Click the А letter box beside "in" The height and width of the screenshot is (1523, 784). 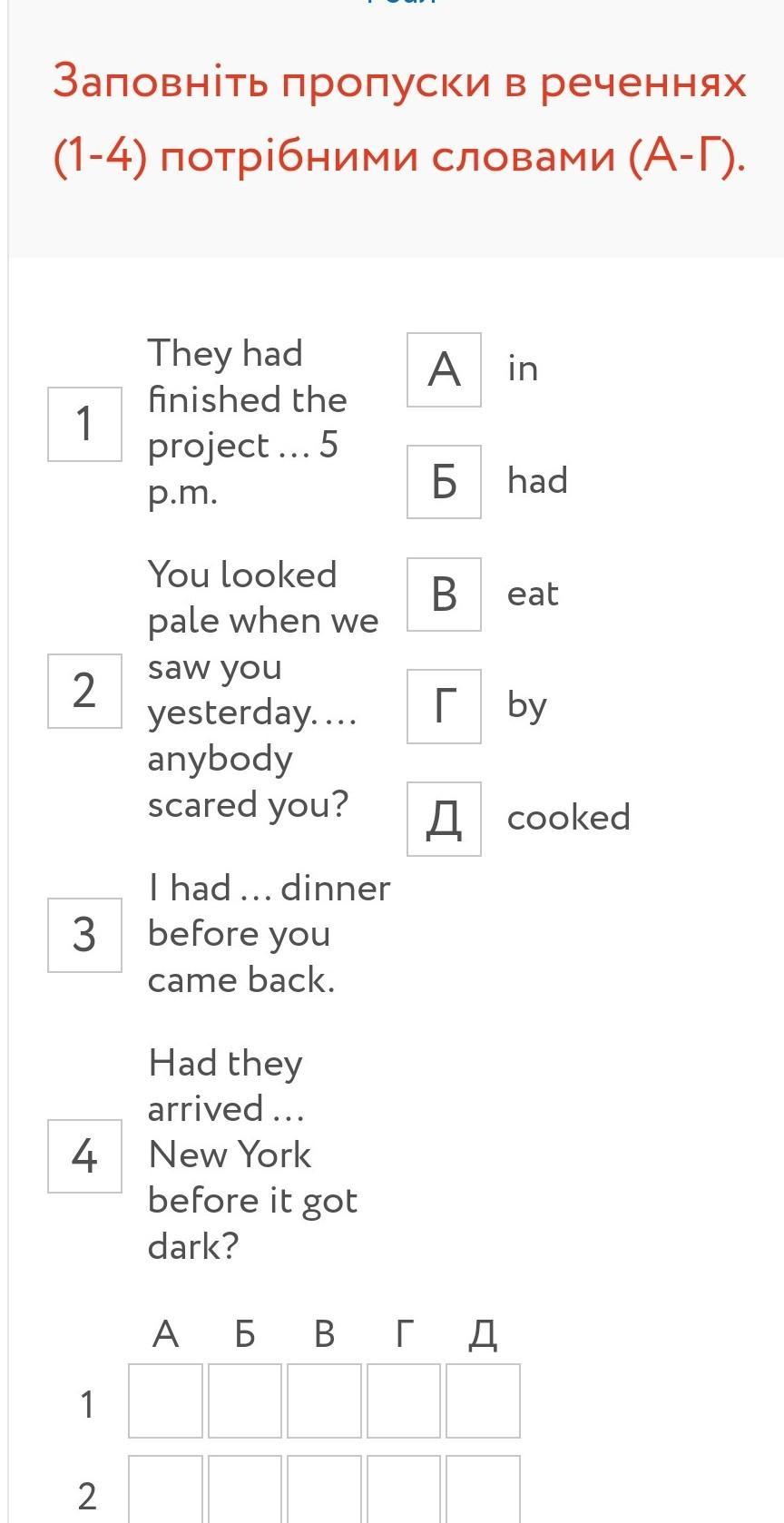444,369
